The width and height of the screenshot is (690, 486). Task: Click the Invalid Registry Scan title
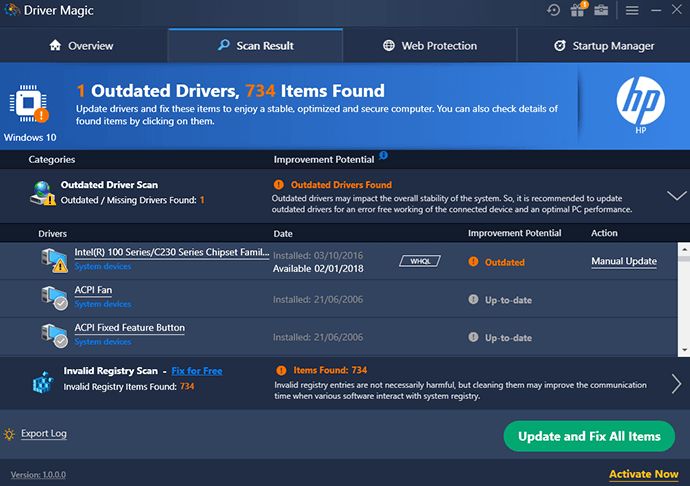[110, 371]
